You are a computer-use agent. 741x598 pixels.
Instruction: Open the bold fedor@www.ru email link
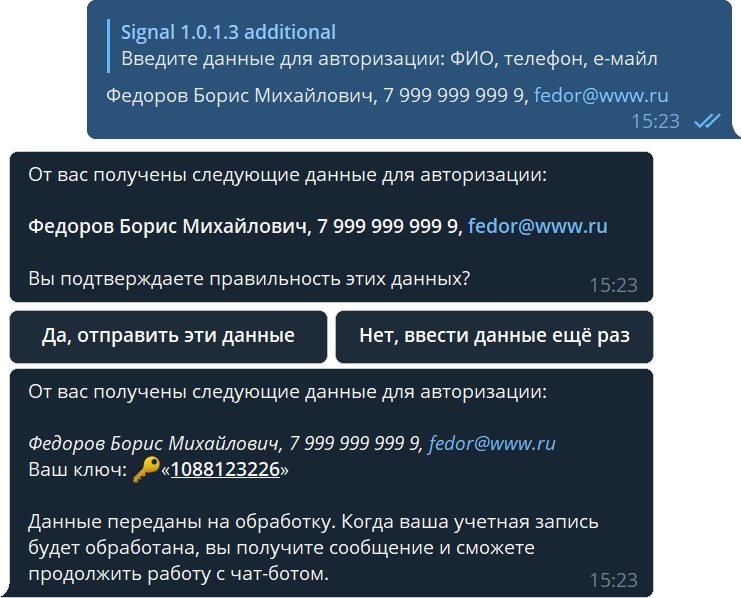pyautogui.click(x=537, y=226)
